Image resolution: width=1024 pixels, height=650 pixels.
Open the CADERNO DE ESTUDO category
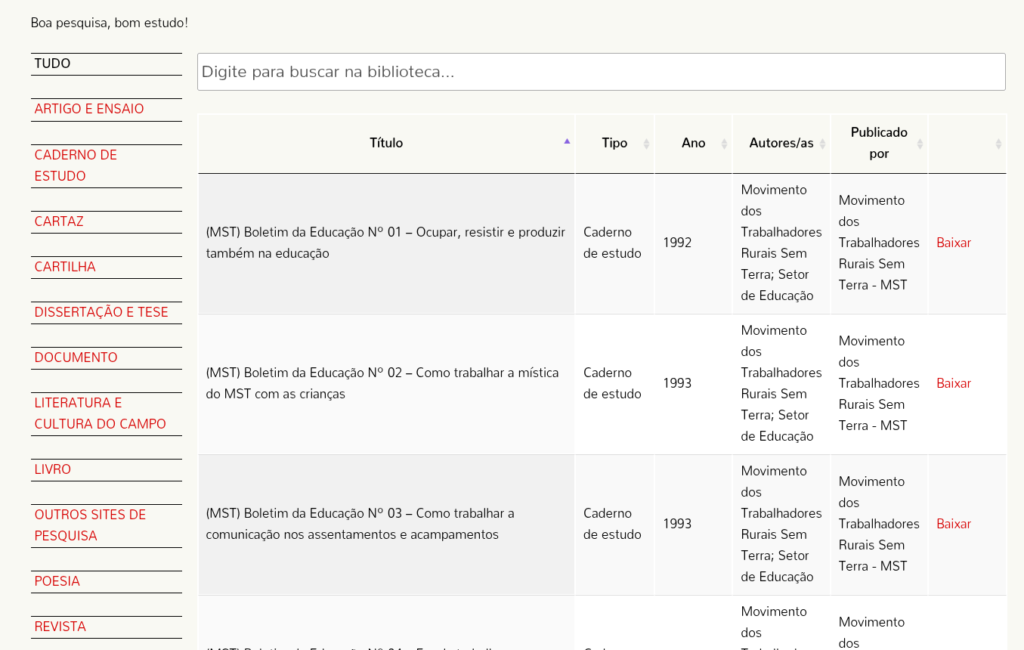(x=75, y=165)
